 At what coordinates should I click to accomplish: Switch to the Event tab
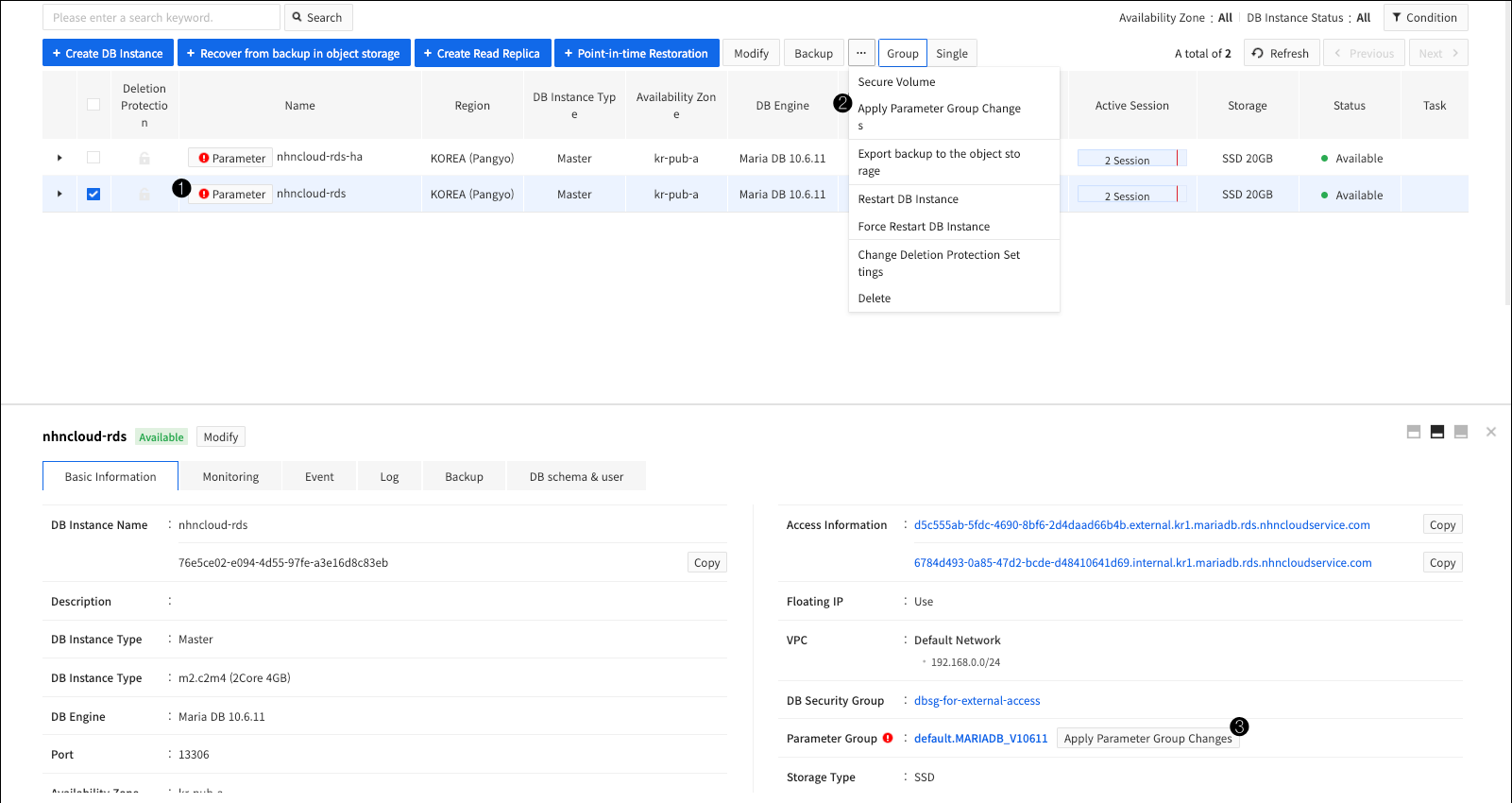[319, 476]
